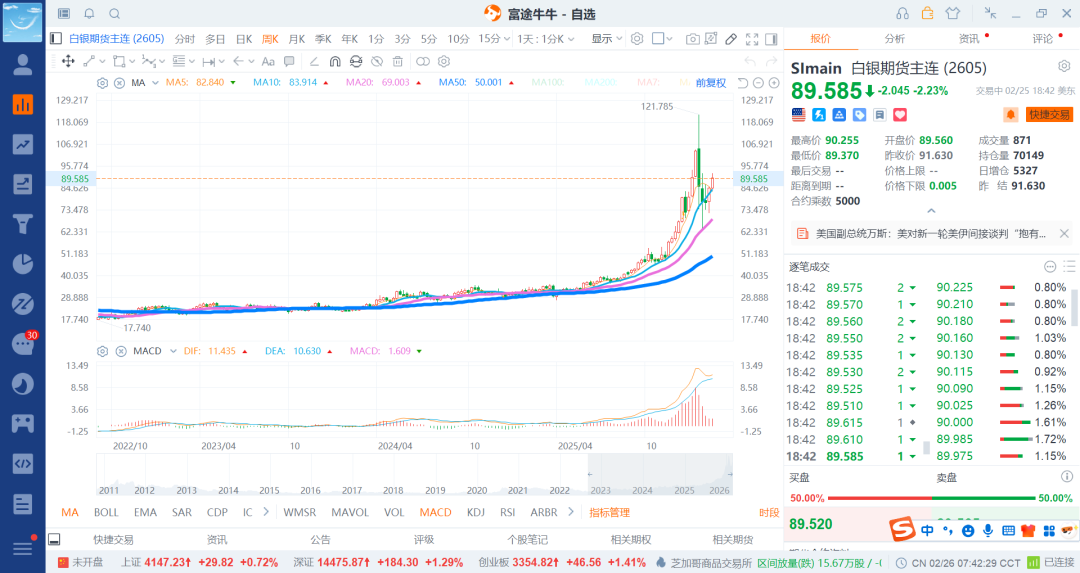
Task: Click the 快捷交易 orange button
Action: (1049, 115)
